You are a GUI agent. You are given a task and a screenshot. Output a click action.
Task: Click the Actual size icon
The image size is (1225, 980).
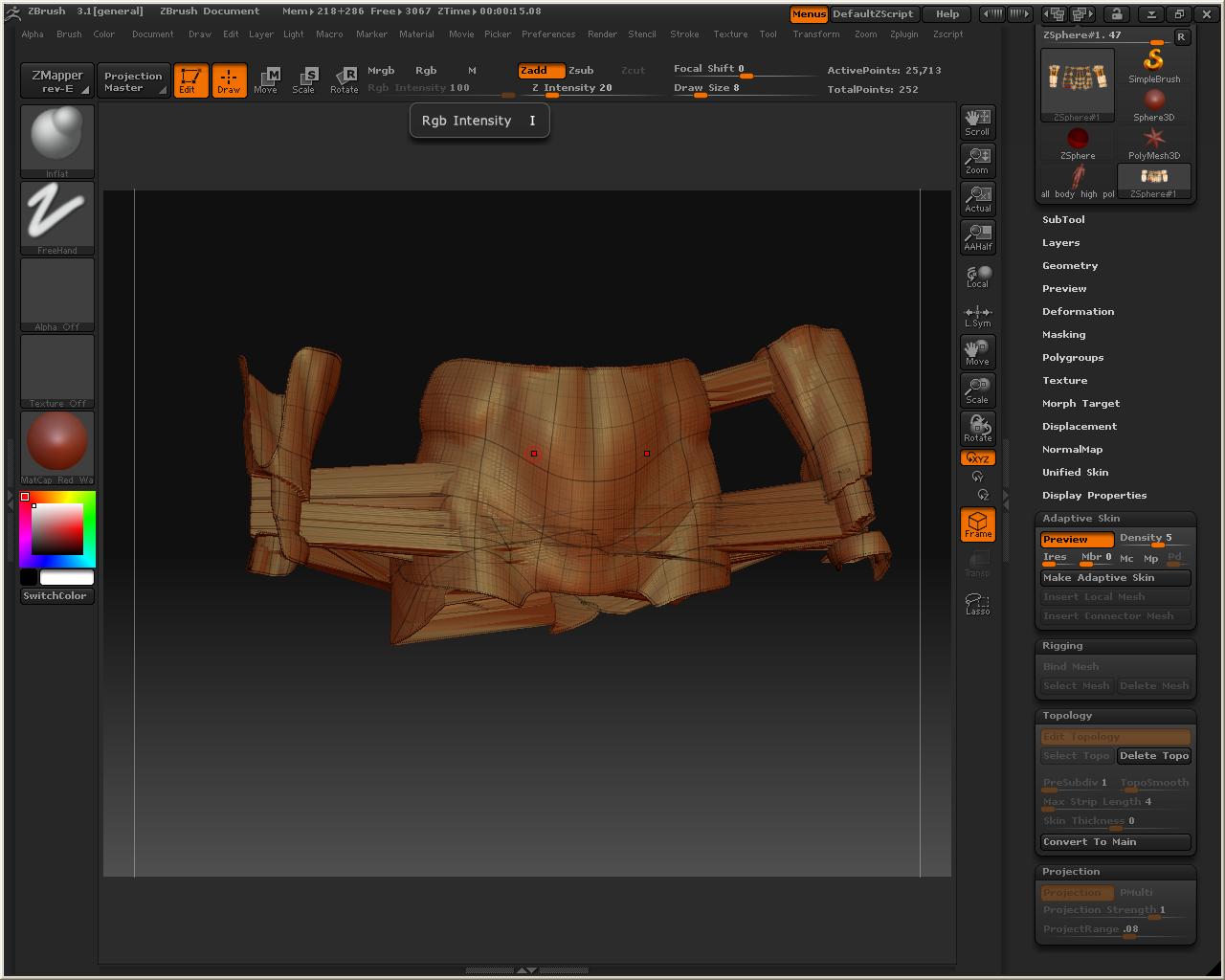pyautogui.click(x=977, y=198)
